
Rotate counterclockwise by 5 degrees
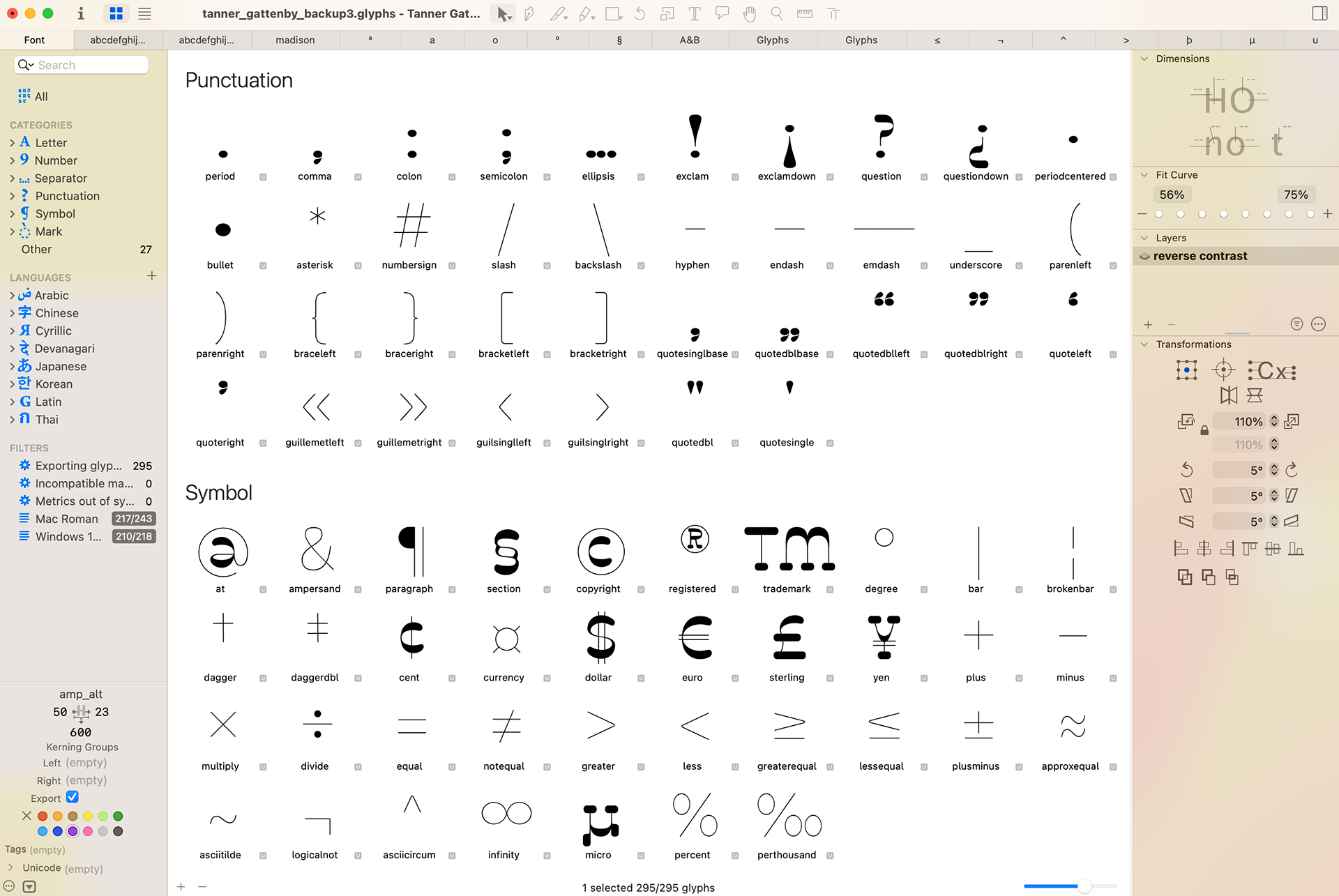coord(1186,470)
